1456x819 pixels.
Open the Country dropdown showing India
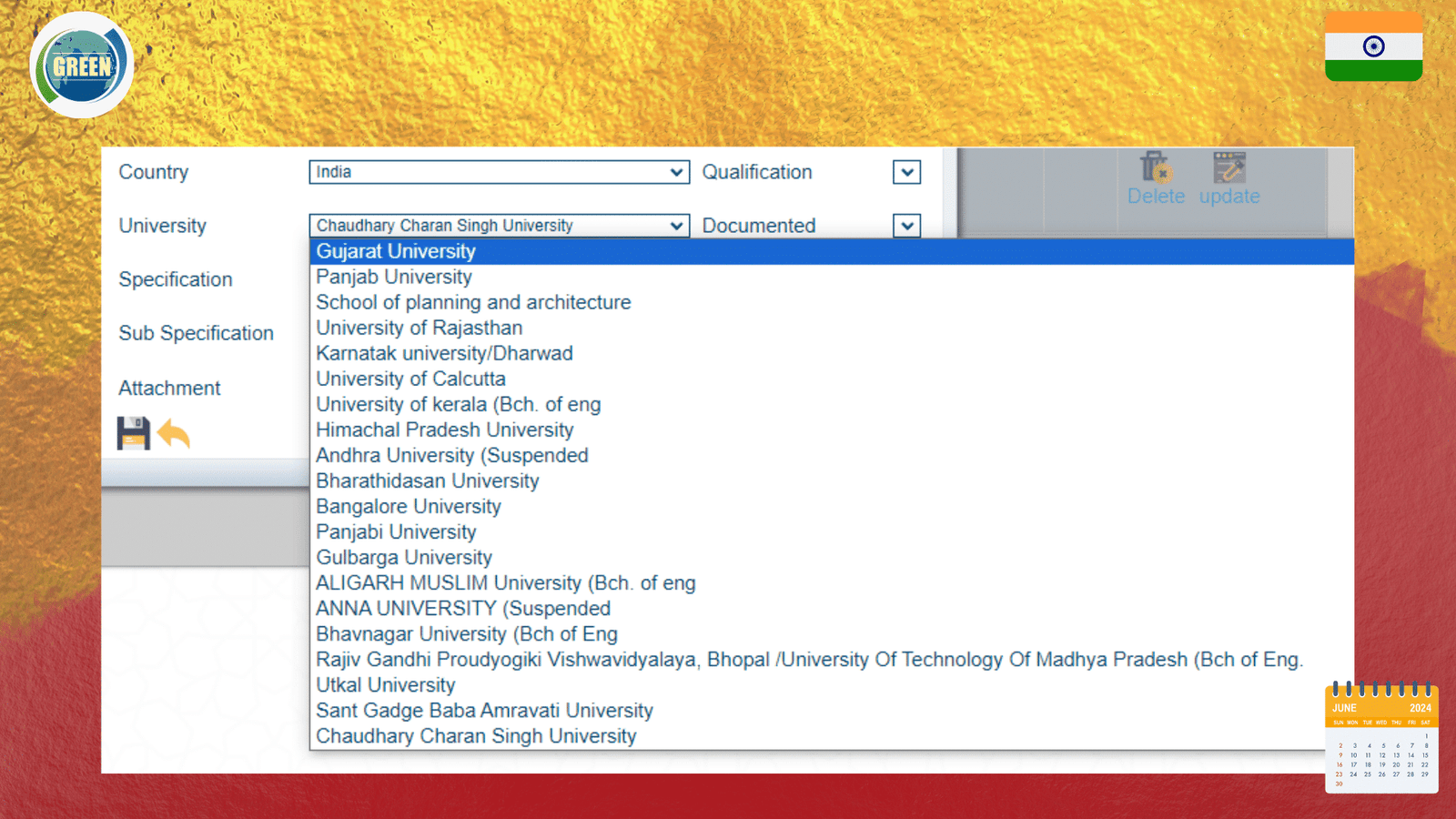pos(498,172)
